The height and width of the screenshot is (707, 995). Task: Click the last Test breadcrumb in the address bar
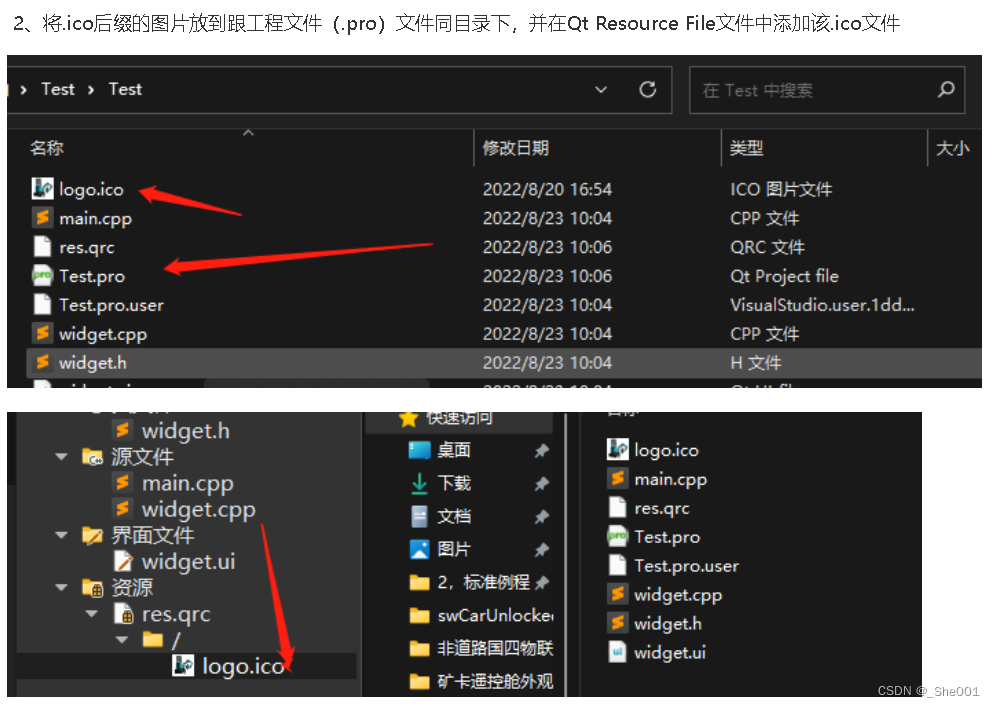(125, 89)
